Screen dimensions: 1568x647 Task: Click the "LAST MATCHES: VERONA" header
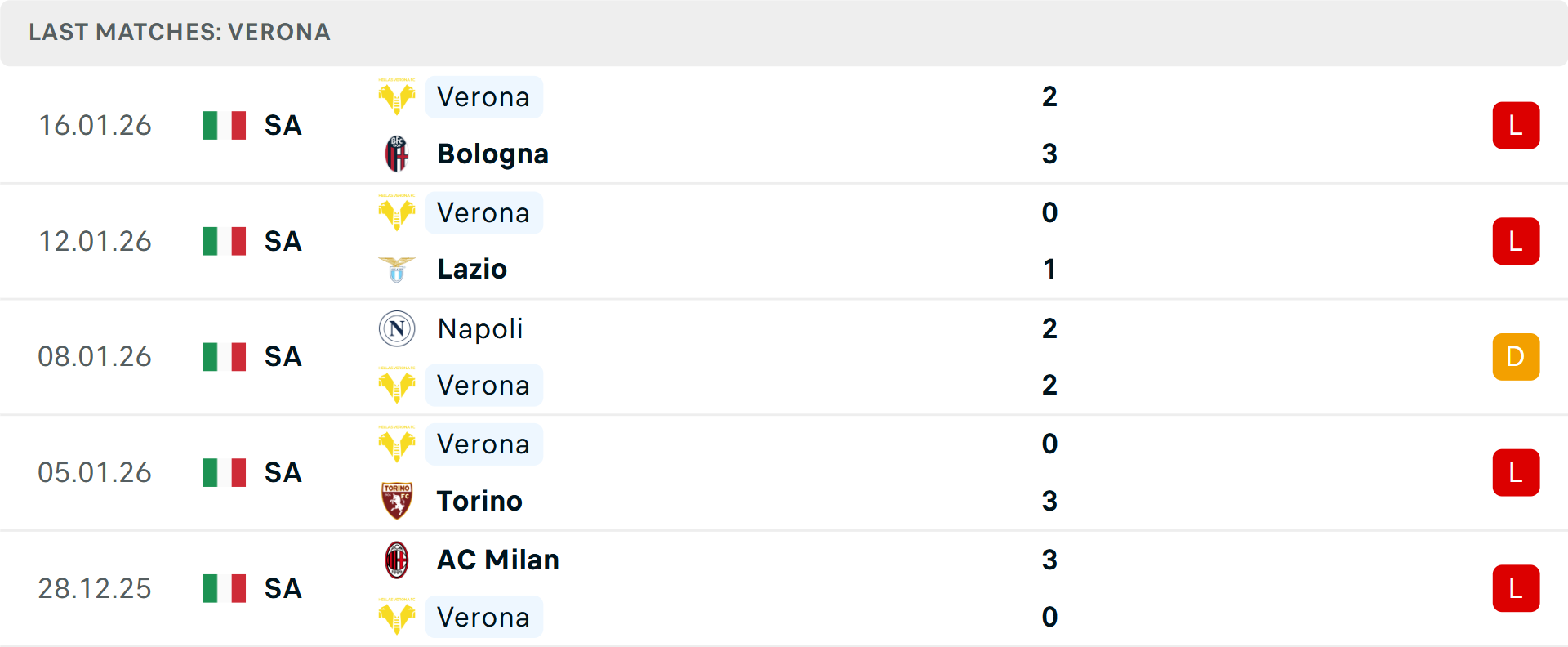coord(180,32)
